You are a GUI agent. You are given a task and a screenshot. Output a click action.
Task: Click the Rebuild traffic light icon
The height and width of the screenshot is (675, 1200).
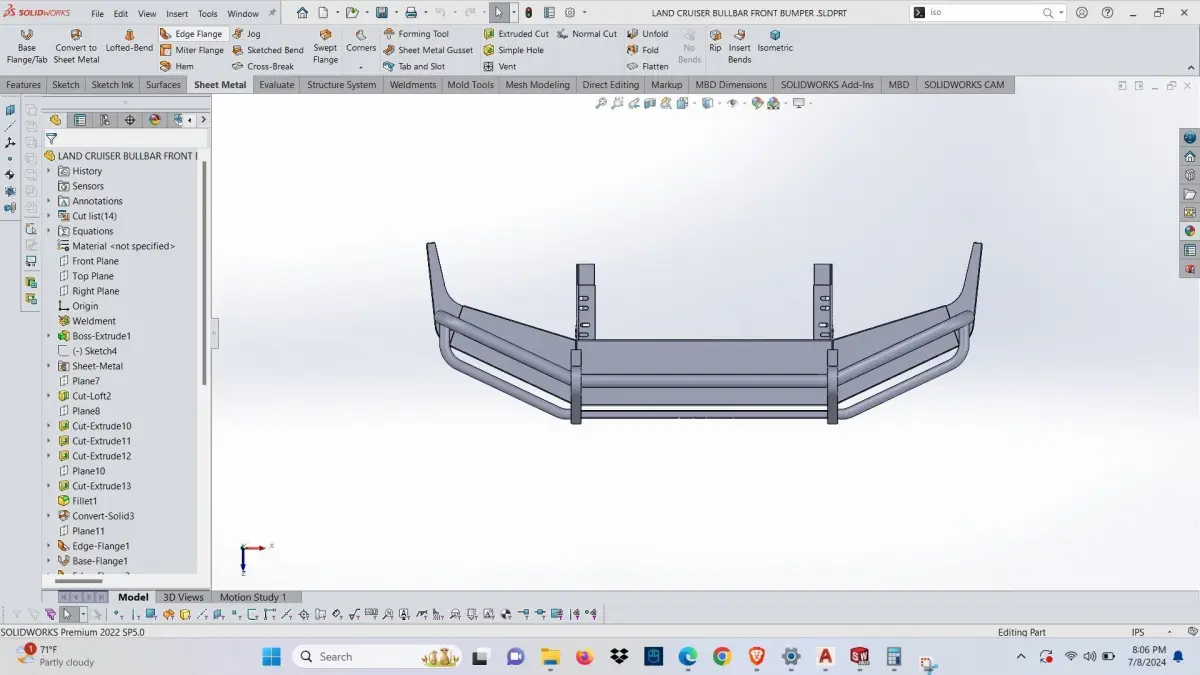pos(529,13)
